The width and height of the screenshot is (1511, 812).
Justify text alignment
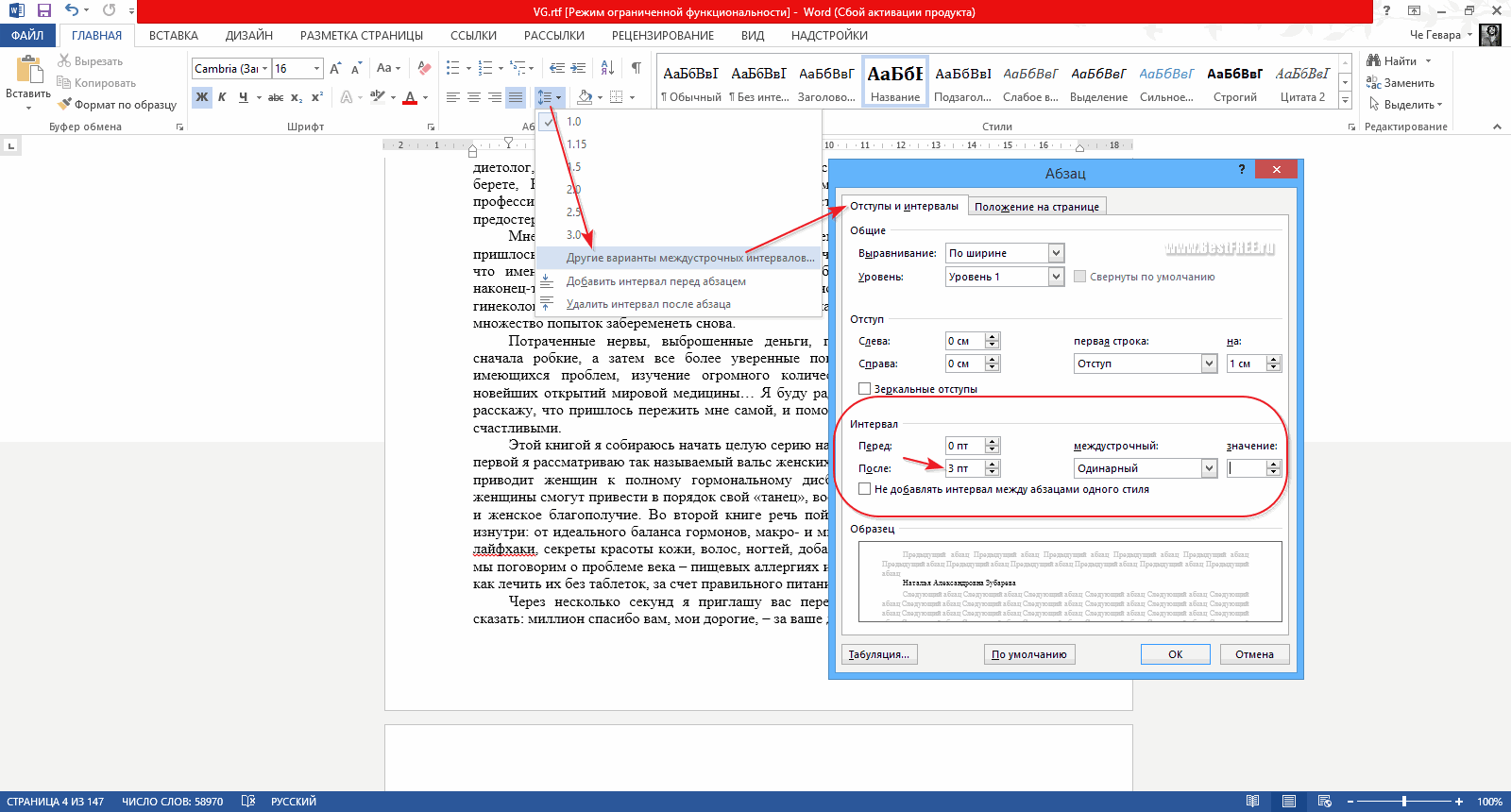tap(516, 96)
